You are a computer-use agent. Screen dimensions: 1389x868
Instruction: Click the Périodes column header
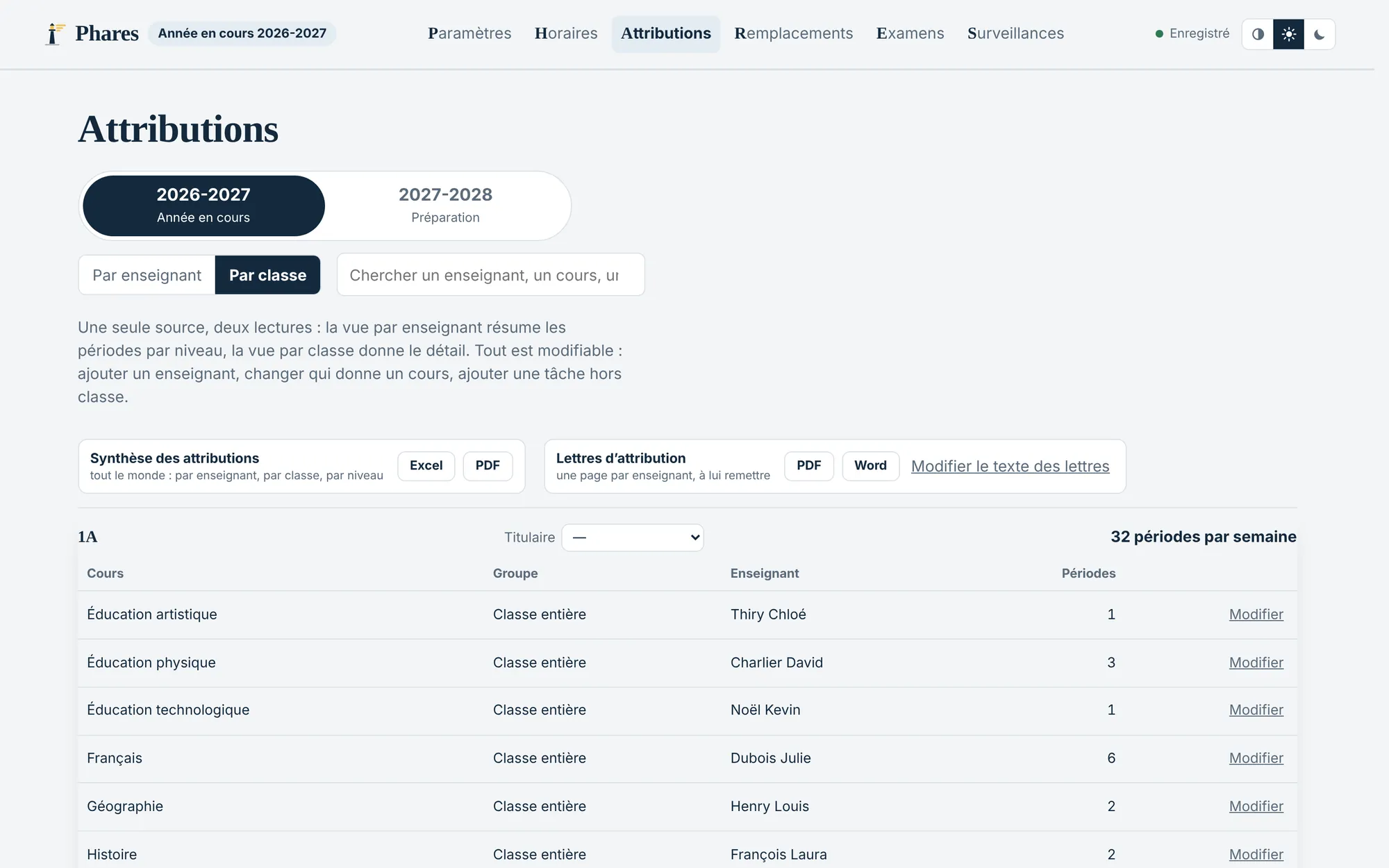(x=1088, y=574)
